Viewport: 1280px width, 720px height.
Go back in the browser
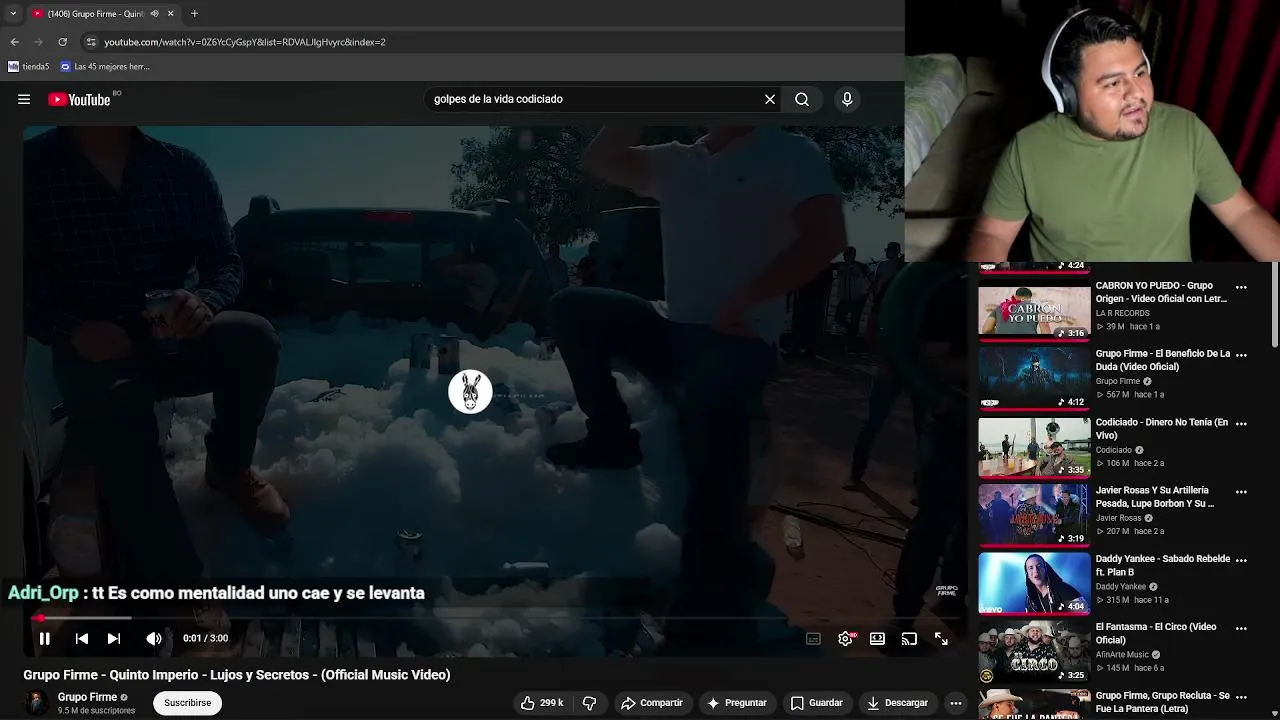14,42
